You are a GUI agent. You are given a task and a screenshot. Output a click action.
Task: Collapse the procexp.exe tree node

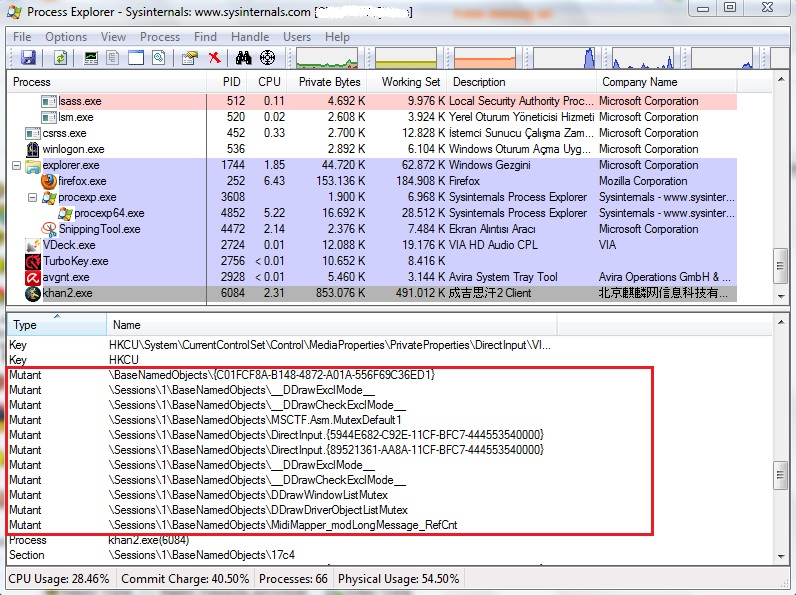(33, 197)
